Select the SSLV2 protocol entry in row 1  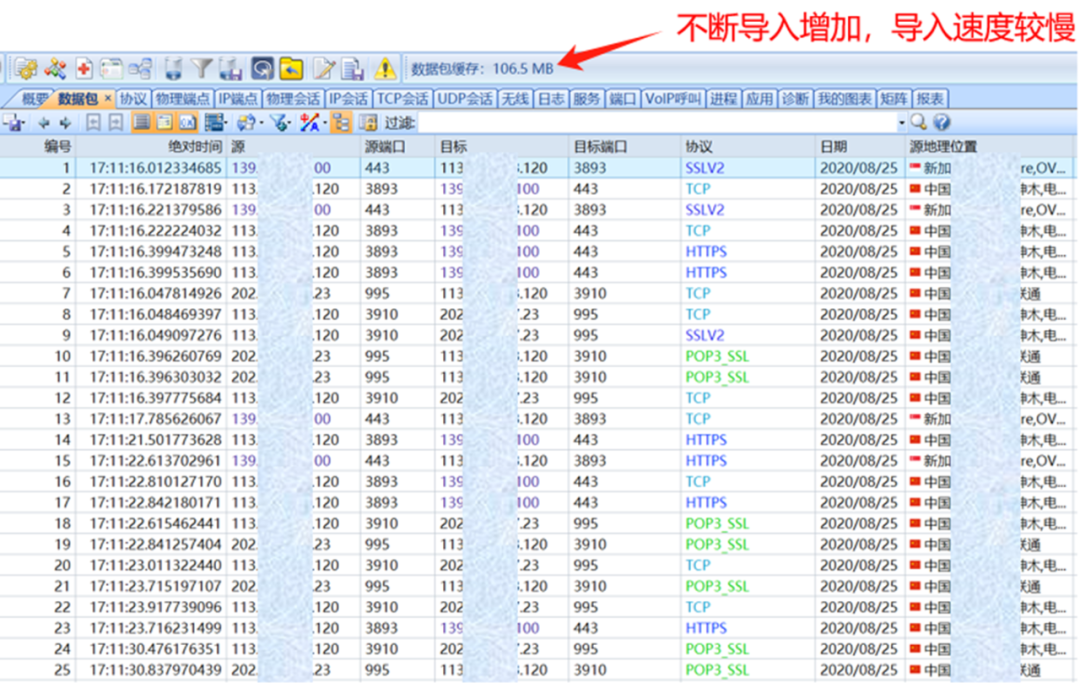pyautogui.click(x=703, y=167)
